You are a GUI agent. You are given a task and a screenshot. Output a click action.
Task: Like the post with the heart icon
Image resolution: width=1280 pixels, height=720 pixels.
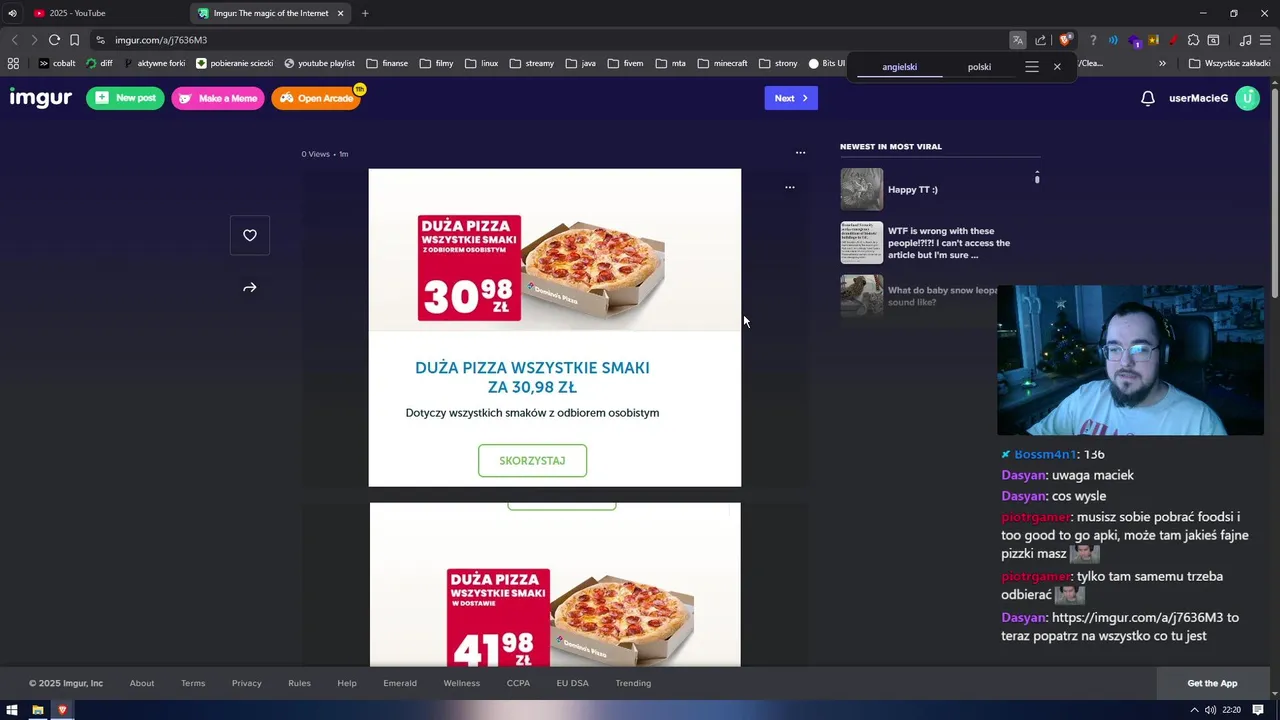point(250,235)
